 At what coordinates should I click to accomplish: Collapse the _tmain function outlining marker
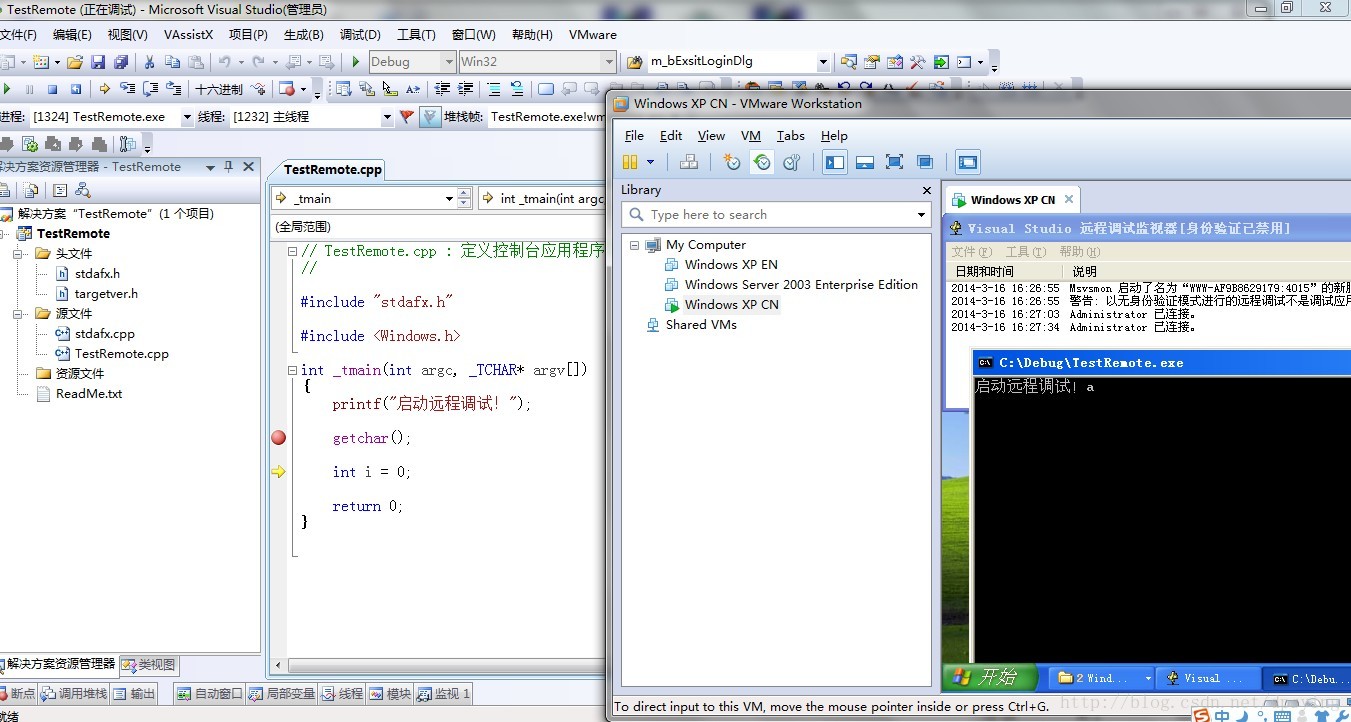click(x=292, y=370)
